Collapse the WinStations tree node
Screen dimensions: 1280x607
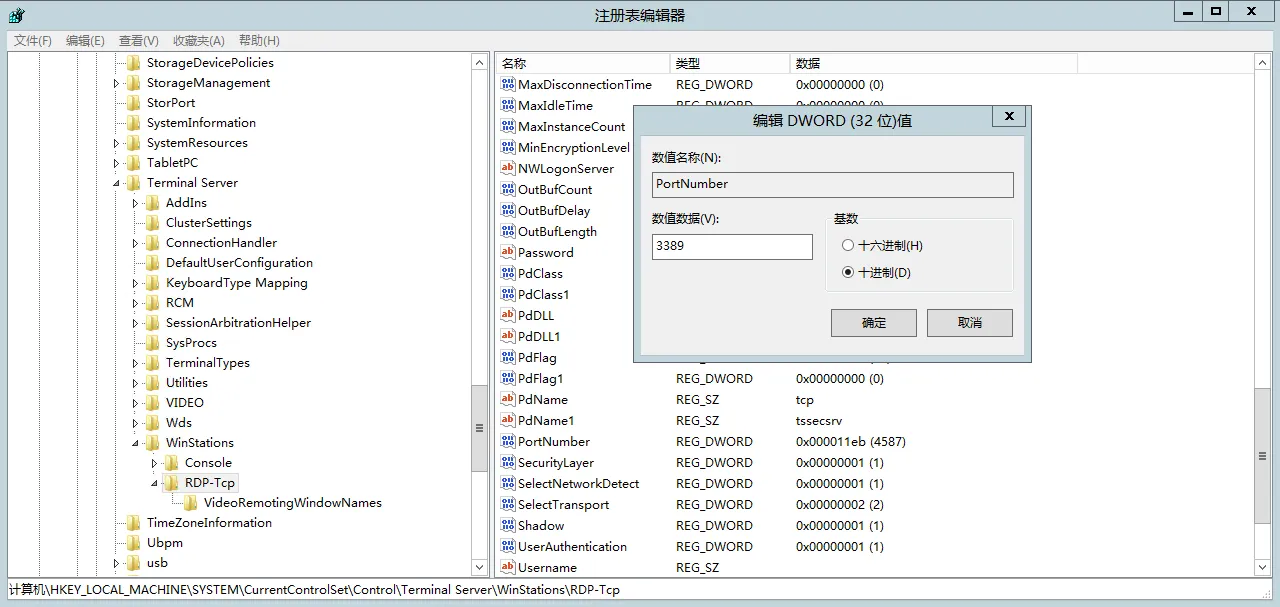tap(133, 443)
